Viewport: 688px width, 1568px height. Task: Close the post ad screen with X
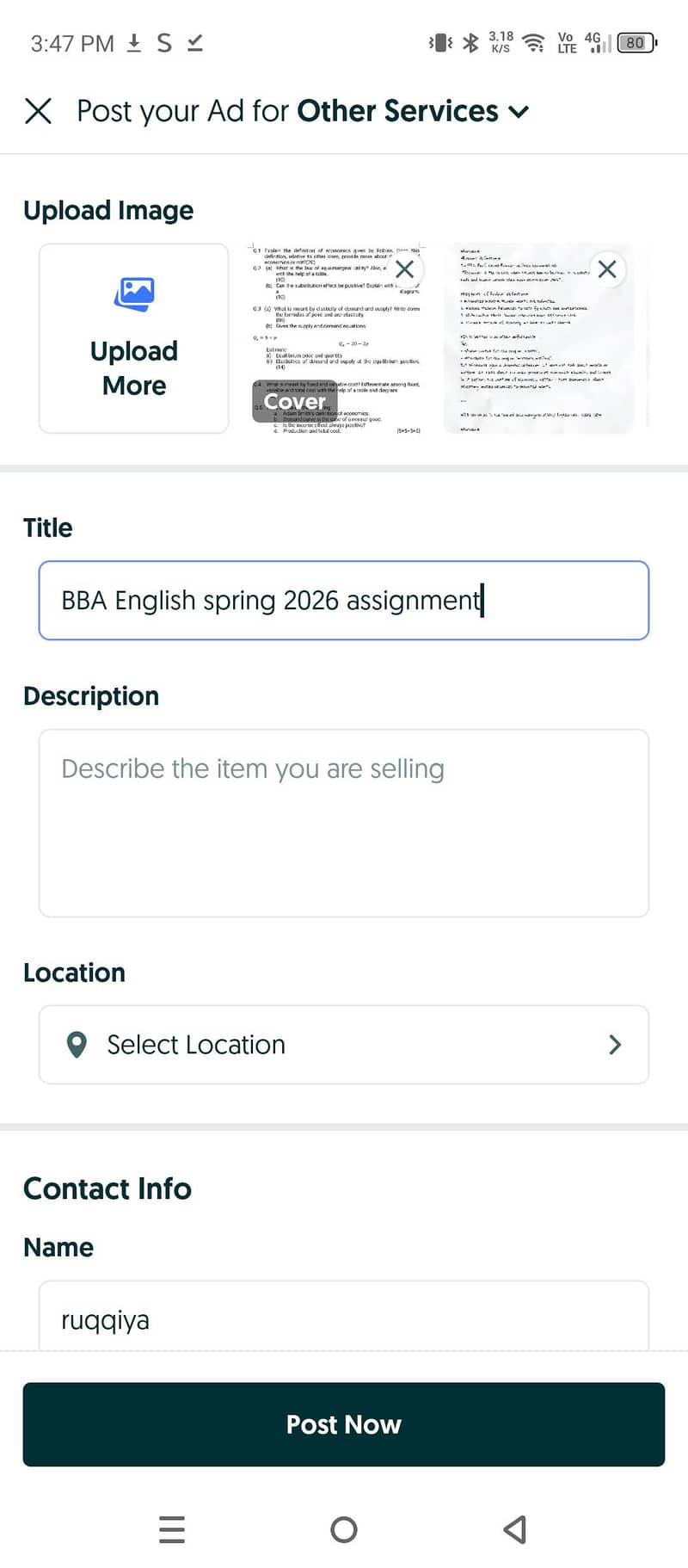(x=38, y=111)
